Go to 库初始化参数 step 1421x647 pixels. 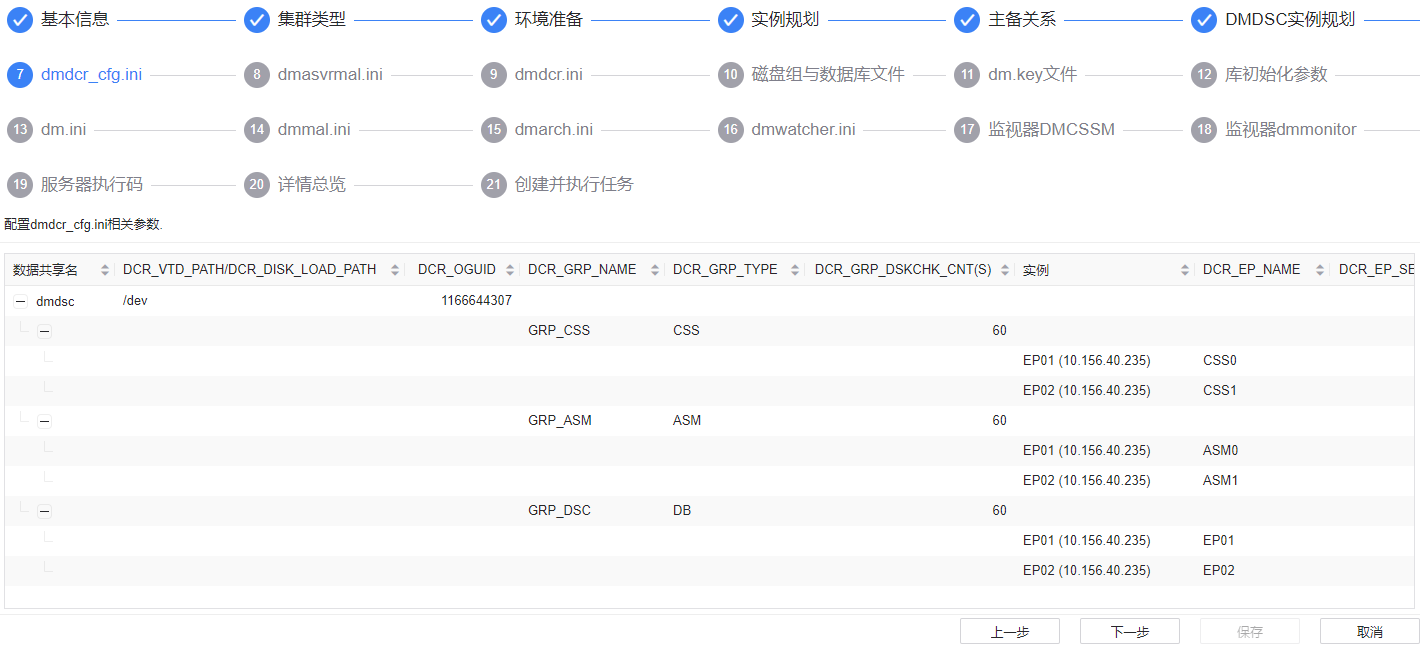coord(1276,75)
